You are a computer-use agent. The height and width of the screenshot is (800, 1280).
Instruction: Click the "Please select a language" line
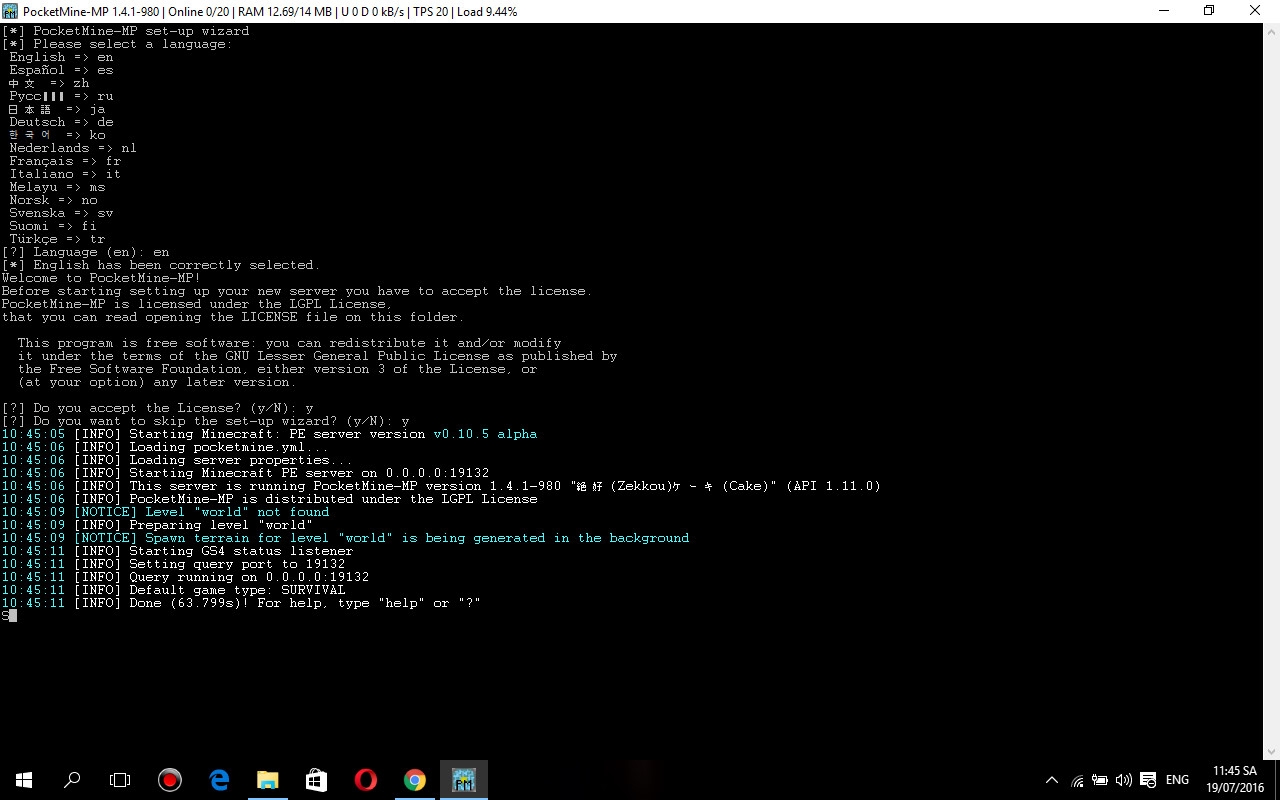117,44
